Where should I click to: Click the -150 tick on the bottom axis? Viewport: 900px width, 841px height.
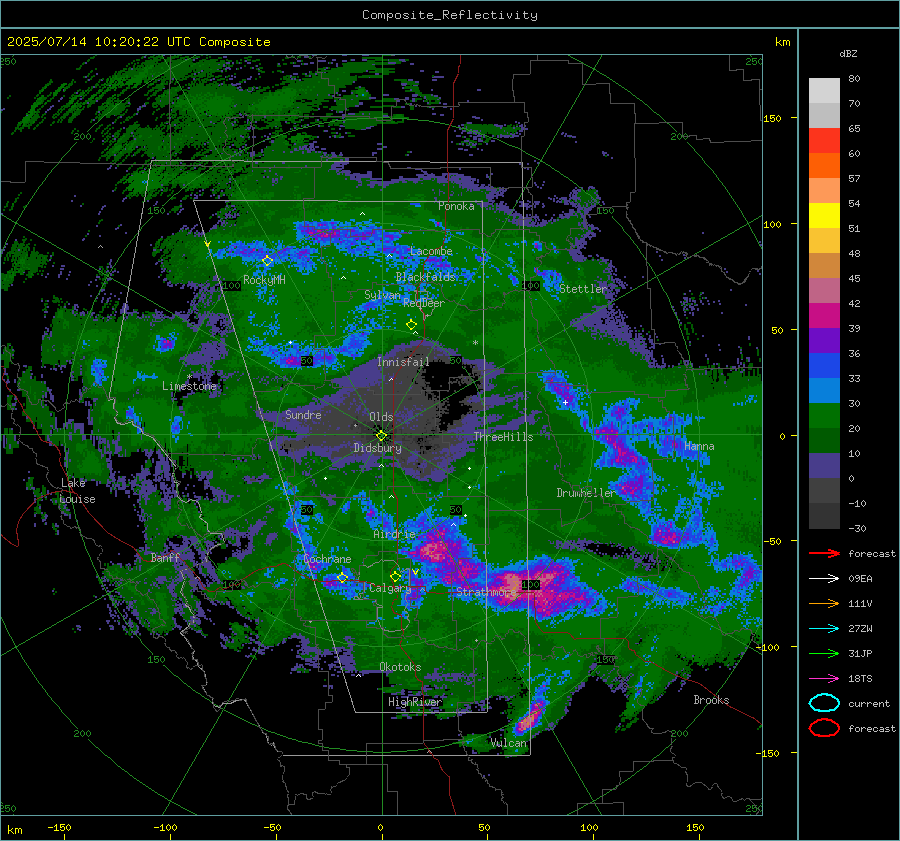pos(59,827)
